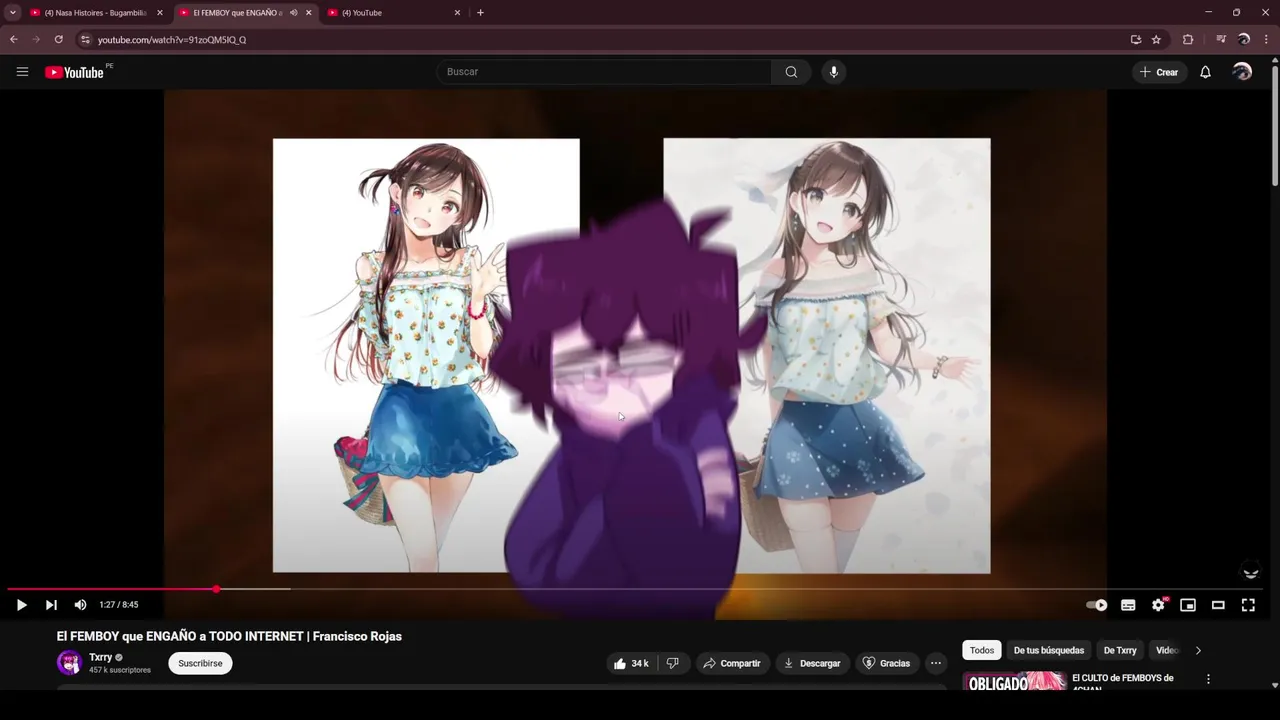
Task: Open the YouTube hamburger guide menu
Action: tap(22, 72)
